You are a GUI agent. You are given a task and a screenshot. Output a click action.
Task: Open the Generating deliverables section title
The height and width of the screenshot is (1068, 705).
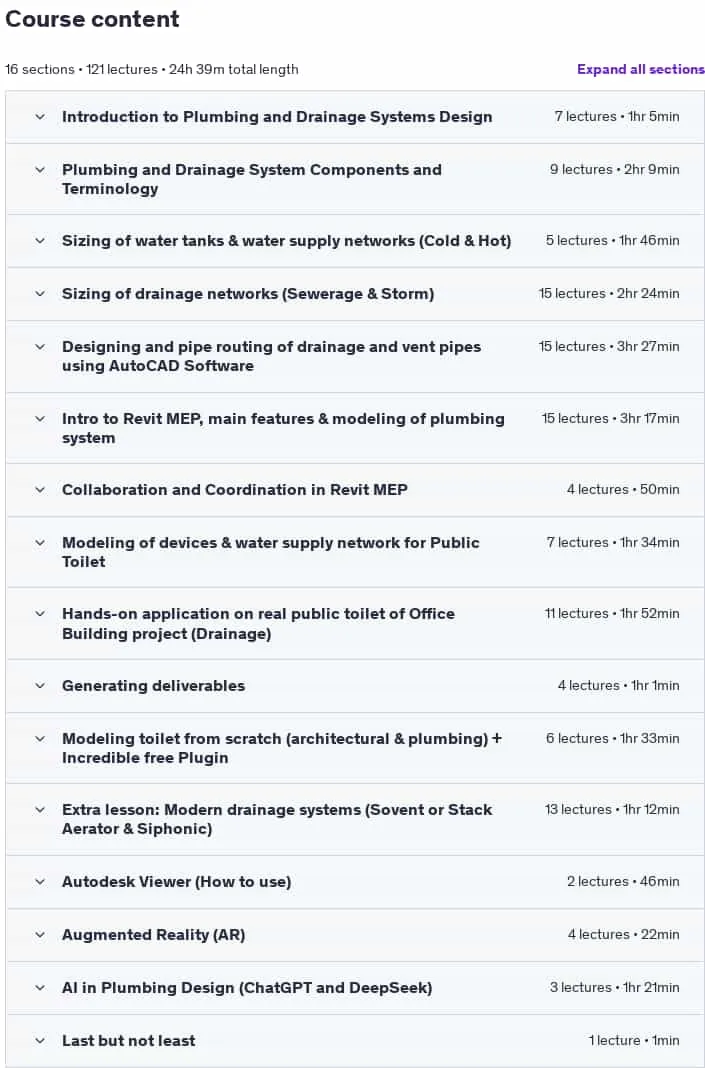(x=153, y=686)
